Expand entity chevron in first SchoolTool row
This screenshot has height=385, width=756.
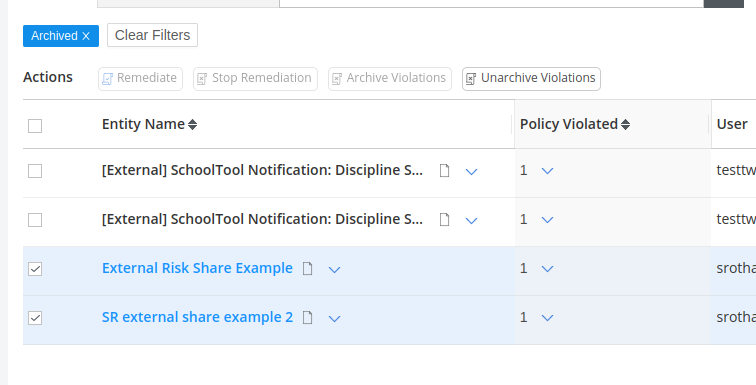471,172
